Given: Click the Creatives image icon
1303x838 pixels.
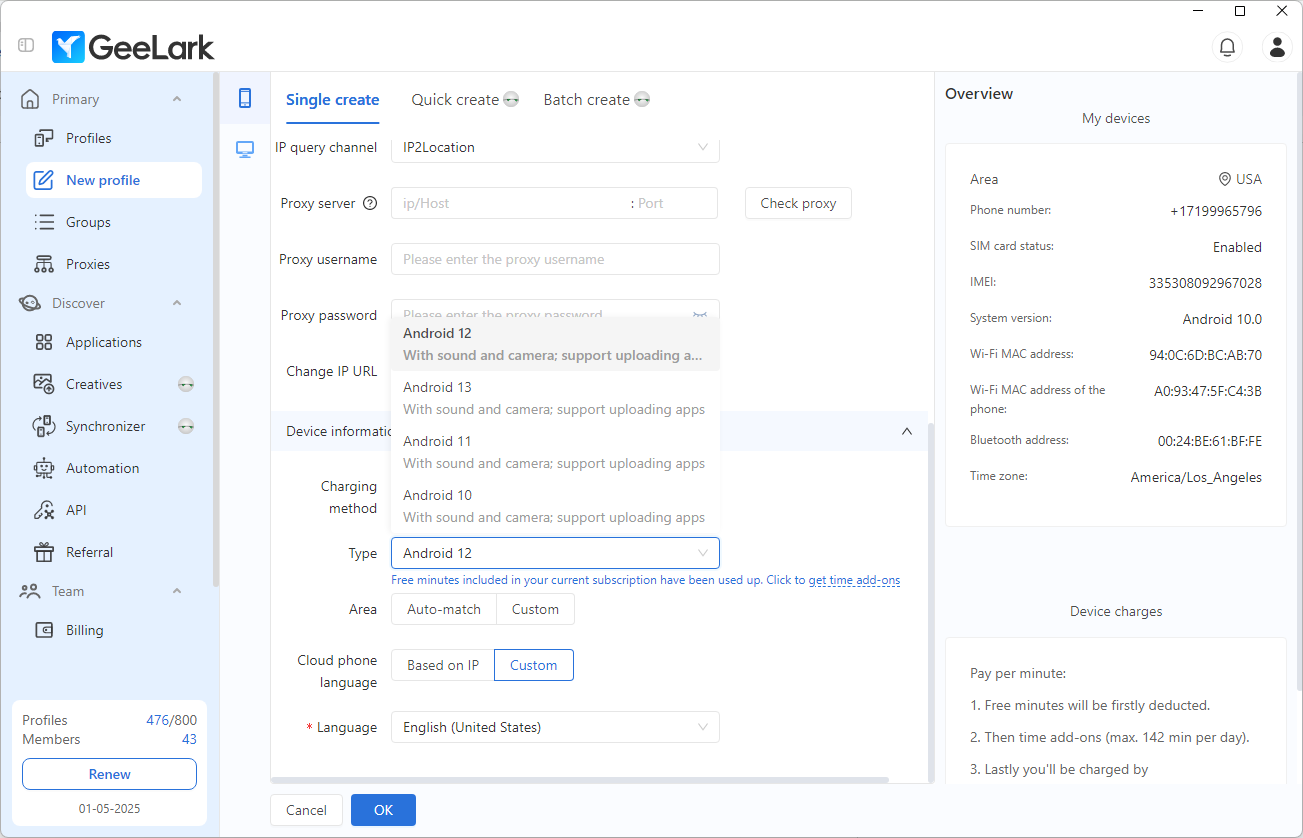Looking at the screenshot, I should point(44,384).
